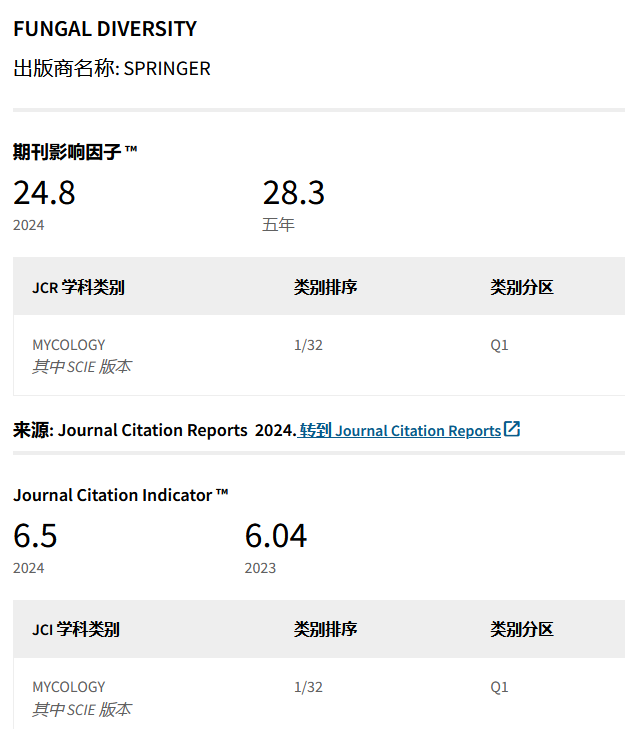Open the 转到 Journal Citation Reports link
This screenshot has width=625, height=729.
400,431
